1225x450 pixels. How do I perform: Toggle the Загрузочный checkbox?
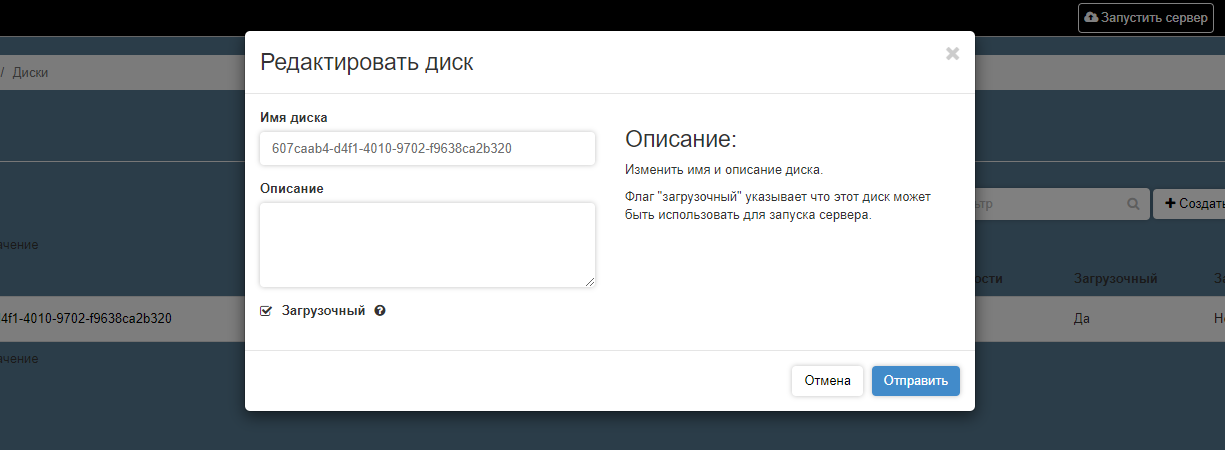pyautogui.click(x=266, y=311)
